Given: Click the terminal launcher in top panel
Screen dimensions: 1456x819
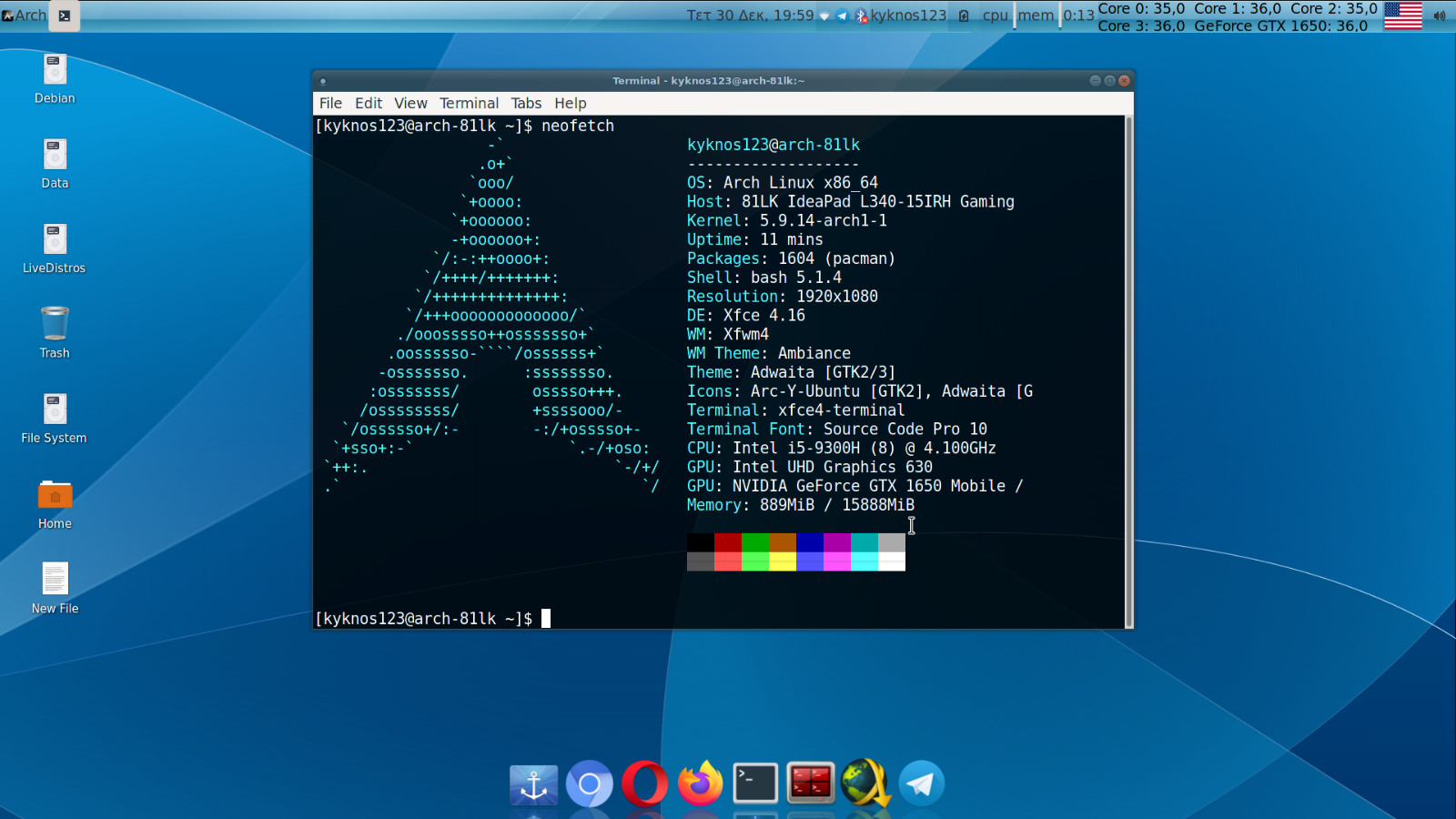Looking at the screenshot, I should pos(65,15).
